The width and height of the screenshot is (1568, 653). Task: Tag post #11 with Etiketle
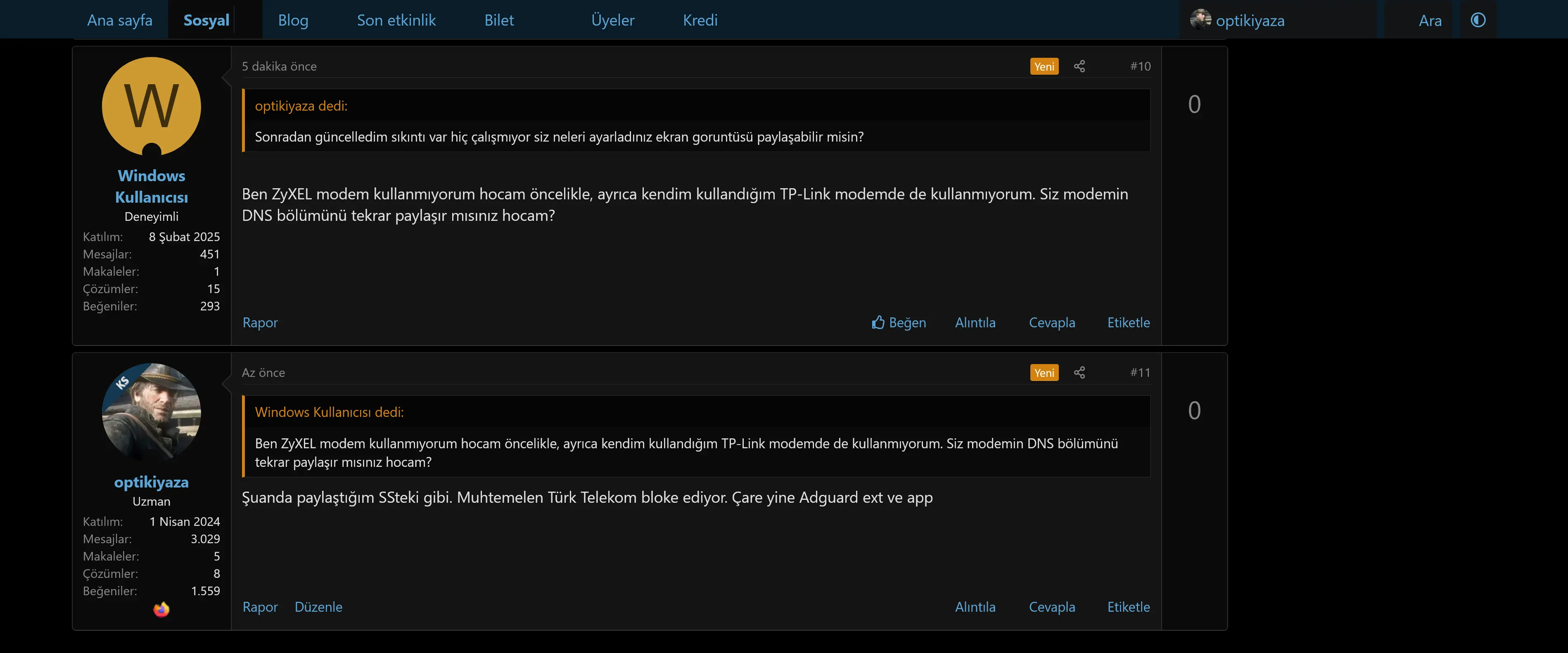[1129, 607]
